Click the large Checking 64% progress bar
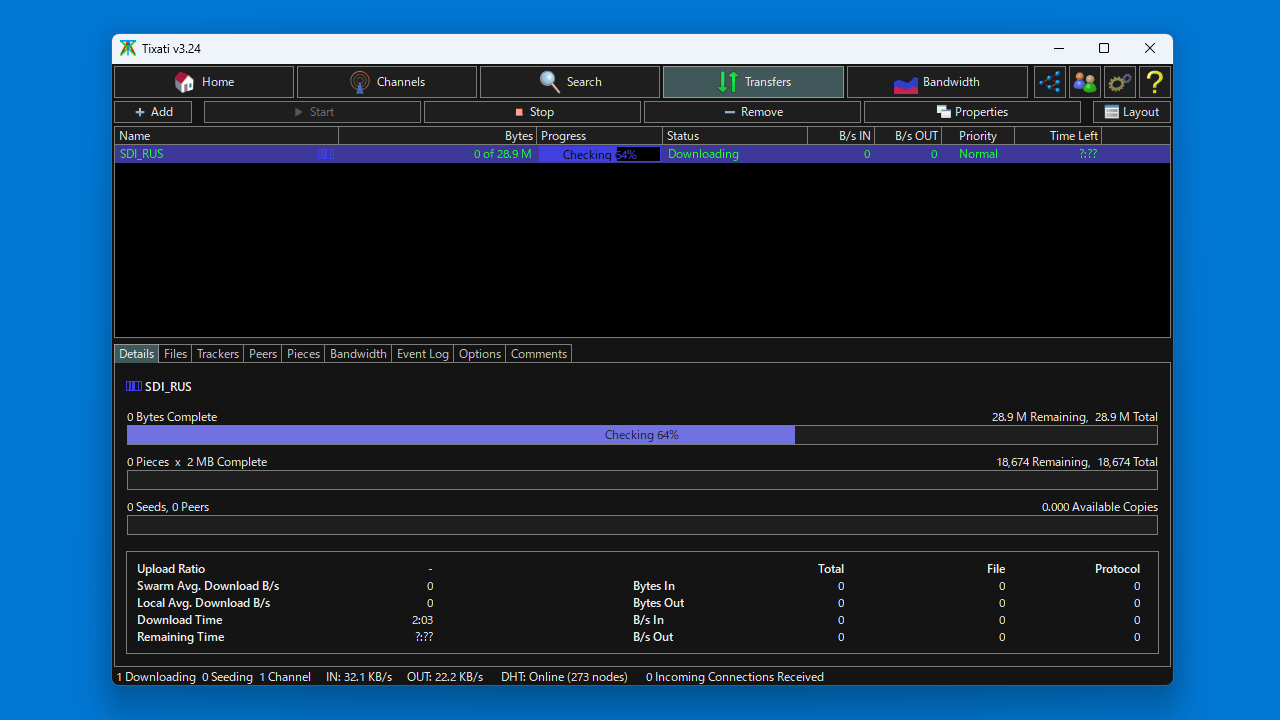 pyautogui.click(x=642, y=435)
